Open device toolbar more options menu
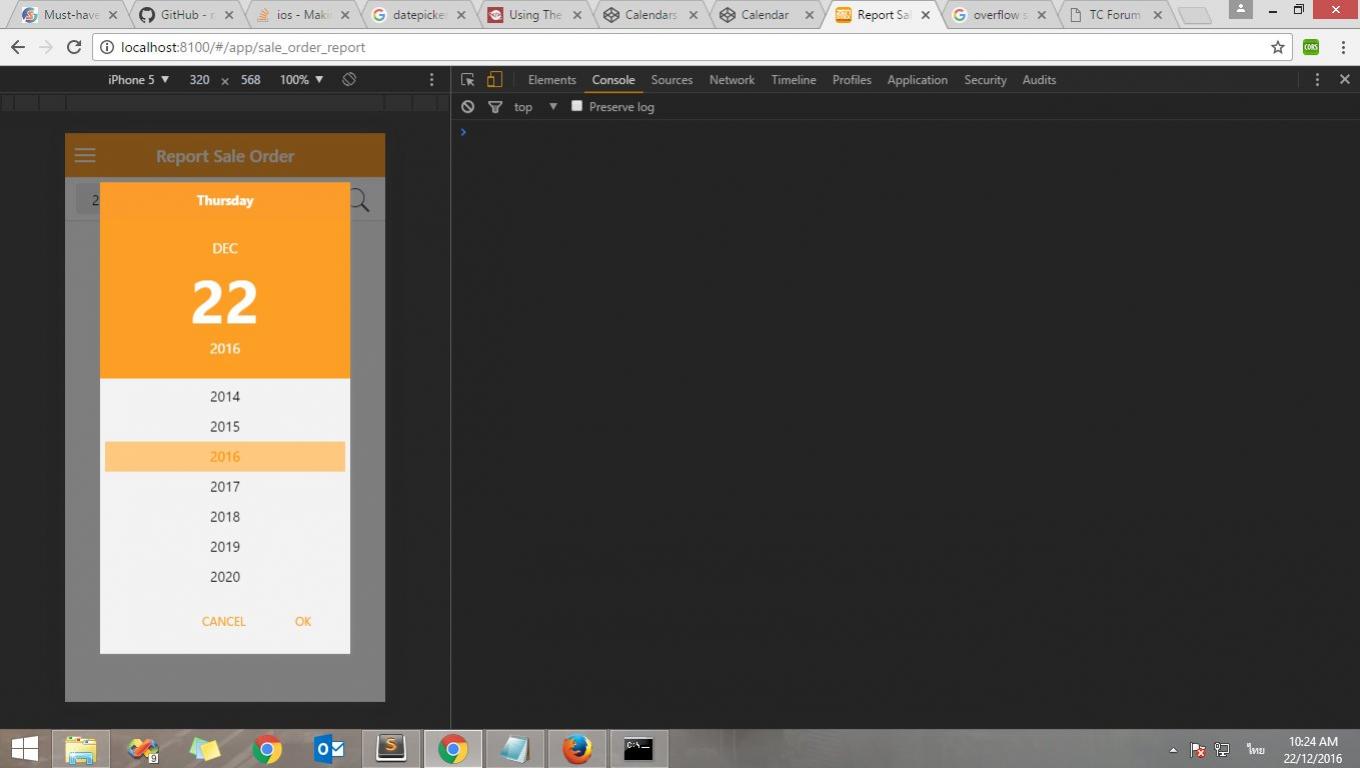Viewport: 1360px width, 768px height. 432,80
